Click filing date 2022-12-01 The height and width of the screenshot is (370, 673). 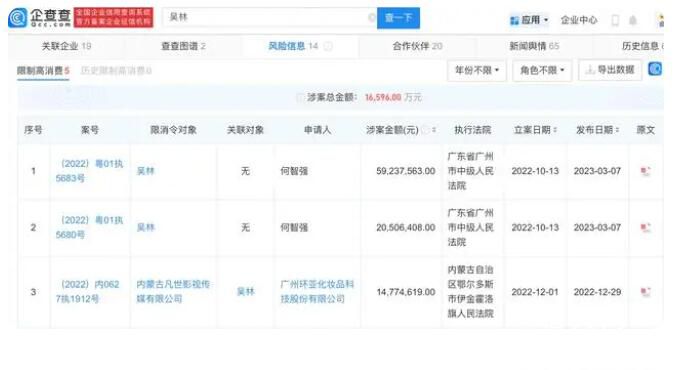535,292
